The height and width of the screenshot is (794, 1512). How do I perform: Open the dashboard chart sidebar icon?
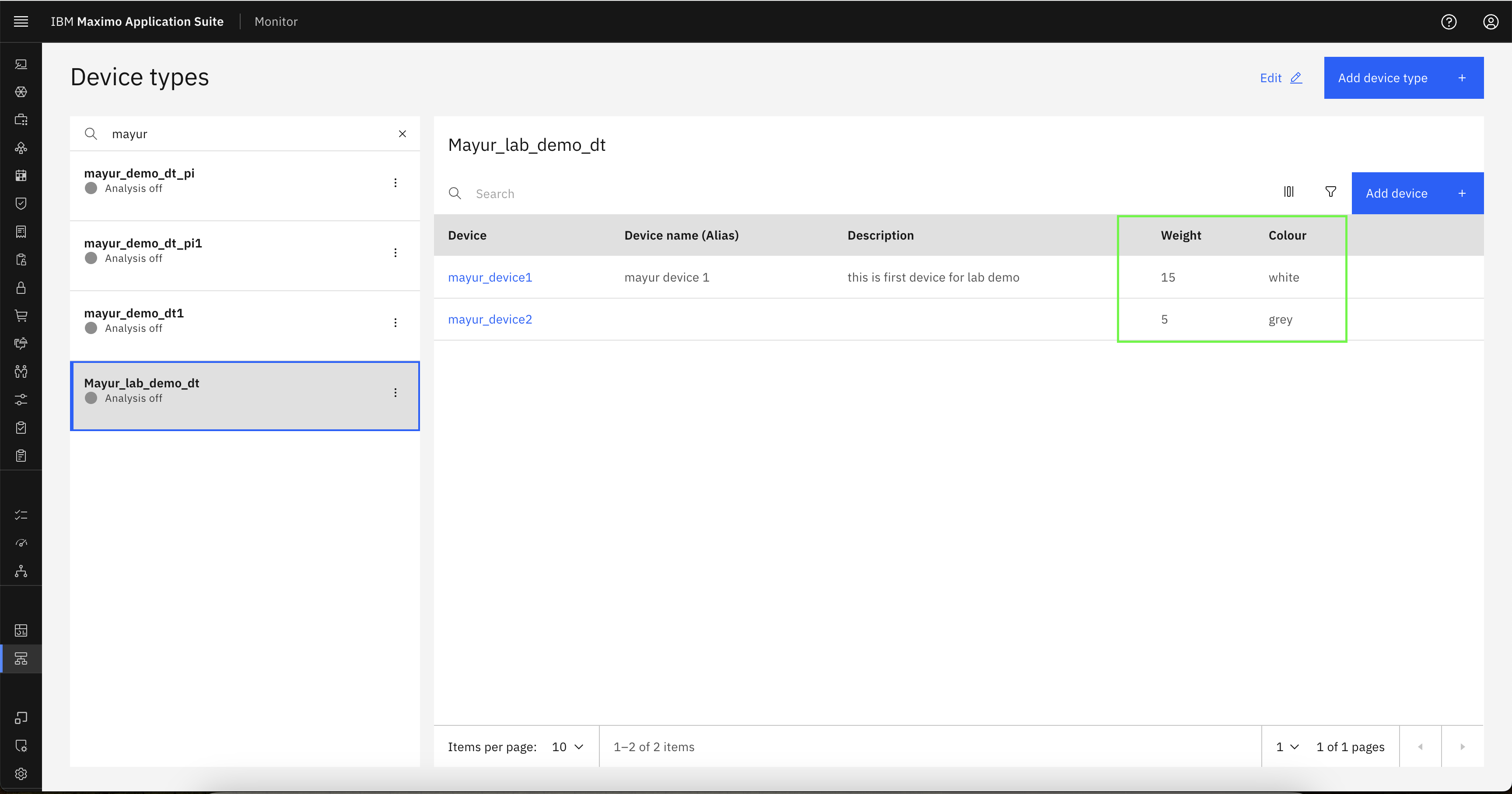[21, 630]
